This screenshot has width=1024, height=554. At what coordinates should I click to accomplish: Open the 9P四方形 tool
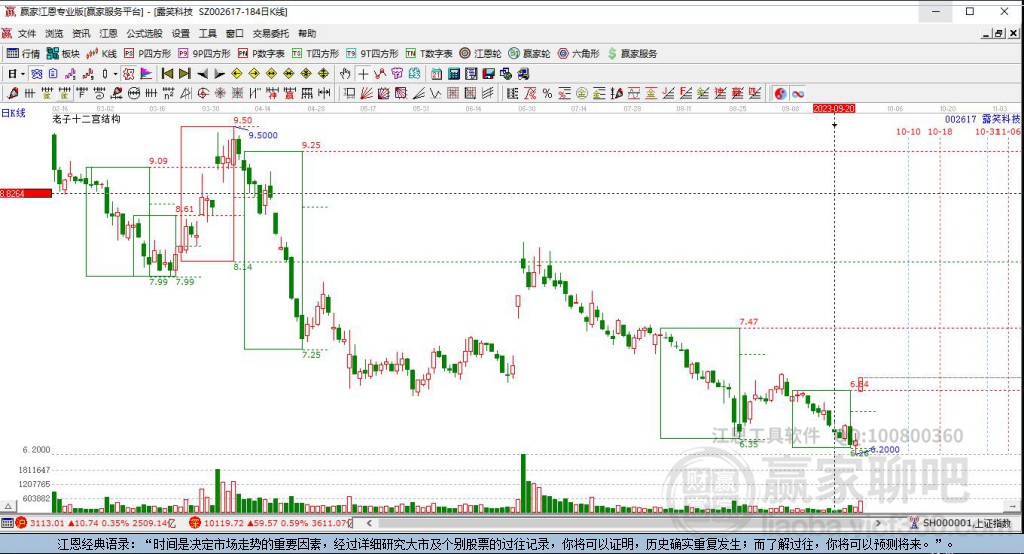tap(204, 54)
